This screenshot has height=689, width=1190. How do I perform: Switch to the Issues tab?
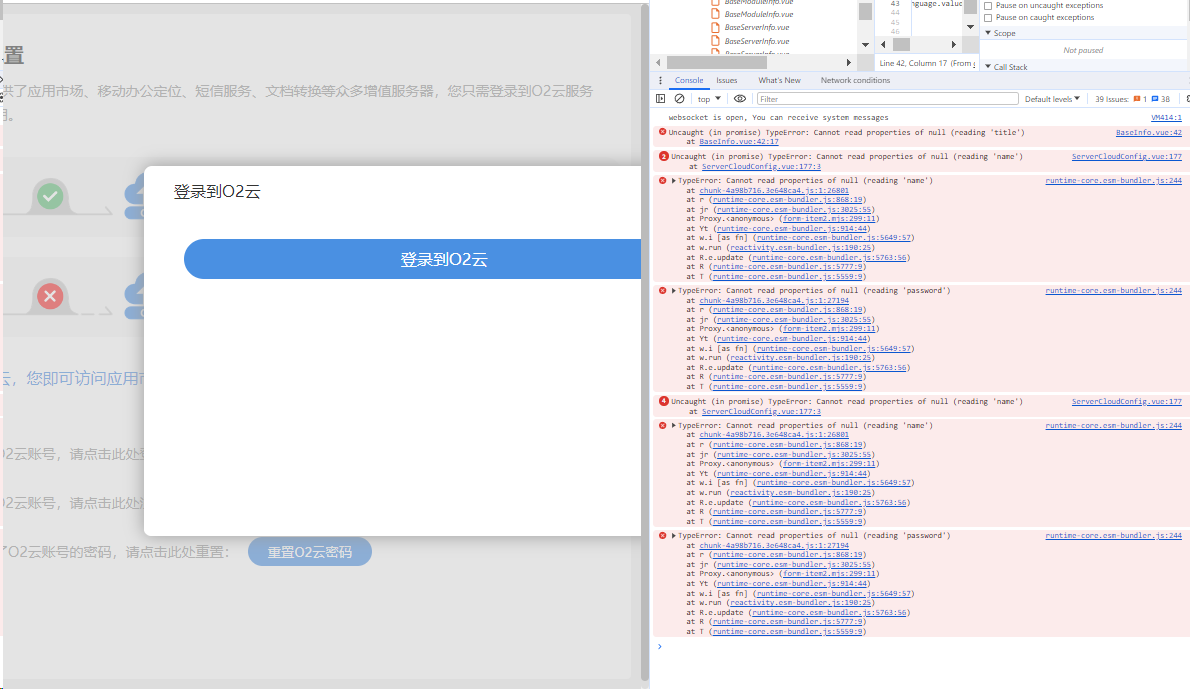click(726, 80)
